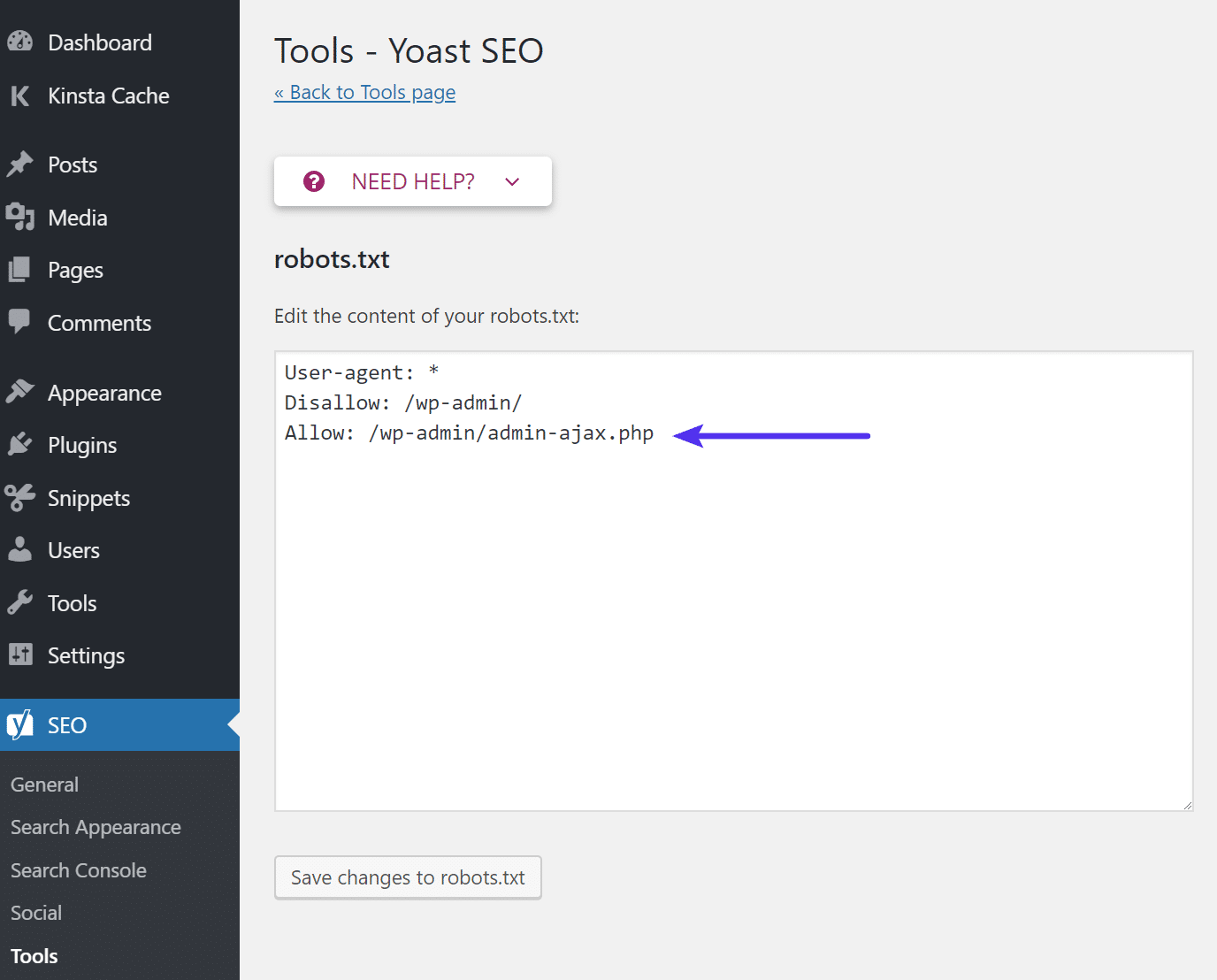Click the question mark help icon
Screen dimensions: 1217x980
(315, 180)
